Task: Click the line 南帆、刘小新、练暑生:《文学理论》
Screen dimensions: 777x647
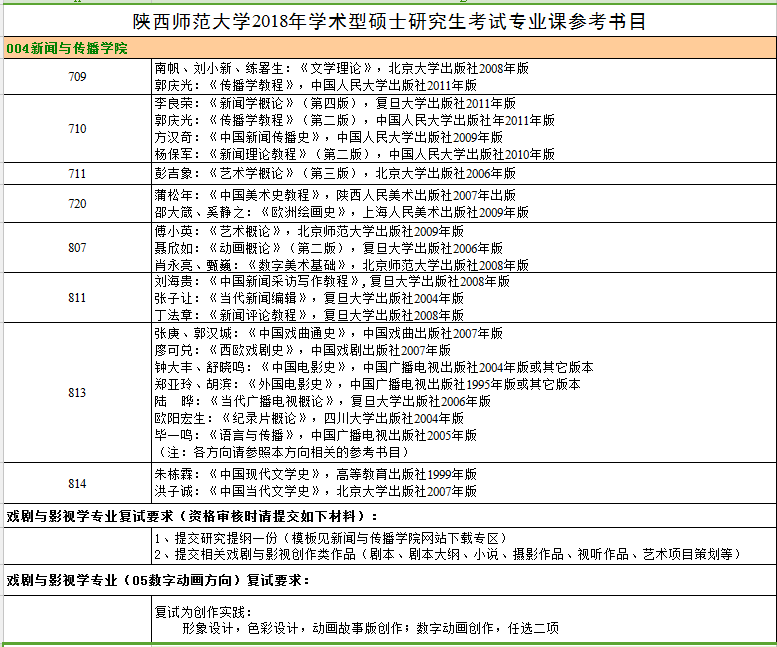Action: click(341, 68)
